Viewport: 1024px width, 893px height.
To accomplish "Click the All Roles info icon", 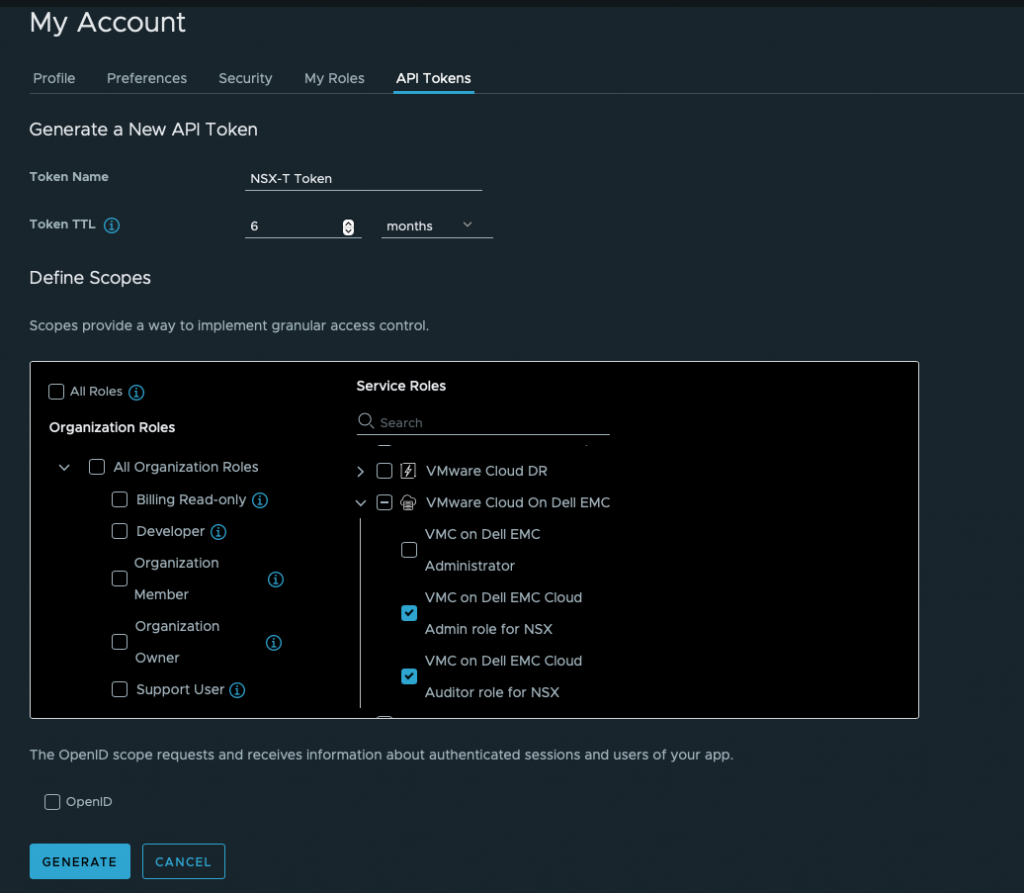I will [x=137, y=392].
